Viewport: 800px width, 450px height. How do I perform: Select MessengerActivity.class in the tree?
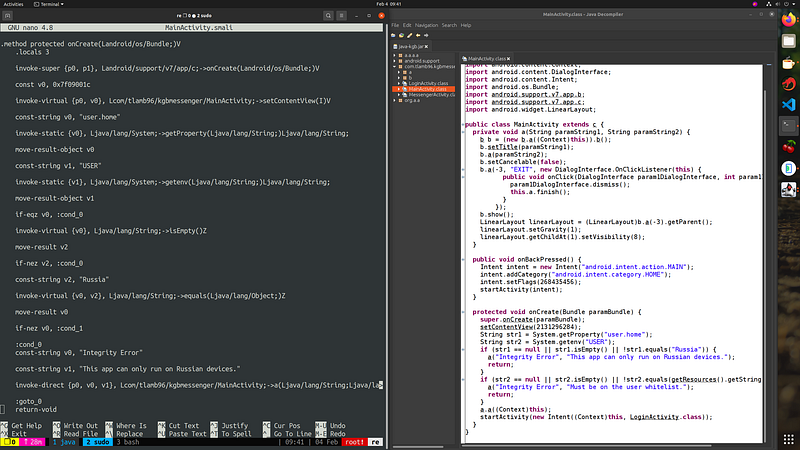(x=432, y=94)
